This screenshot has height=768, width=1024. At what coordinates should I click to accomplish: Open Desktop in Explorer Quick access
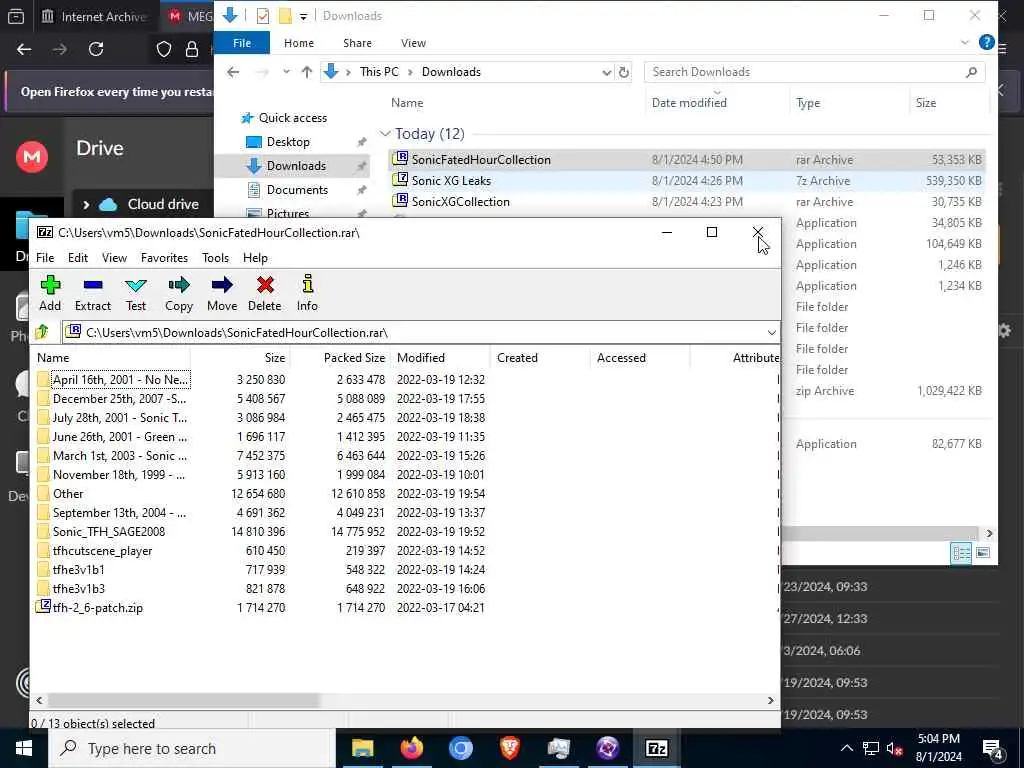click(288, 142)
